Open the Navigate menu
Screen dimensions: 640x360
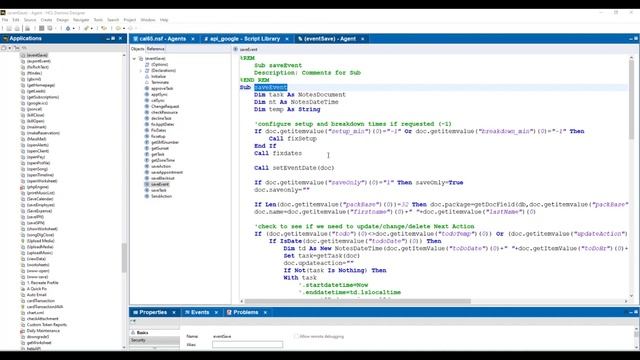coord(81,20)
